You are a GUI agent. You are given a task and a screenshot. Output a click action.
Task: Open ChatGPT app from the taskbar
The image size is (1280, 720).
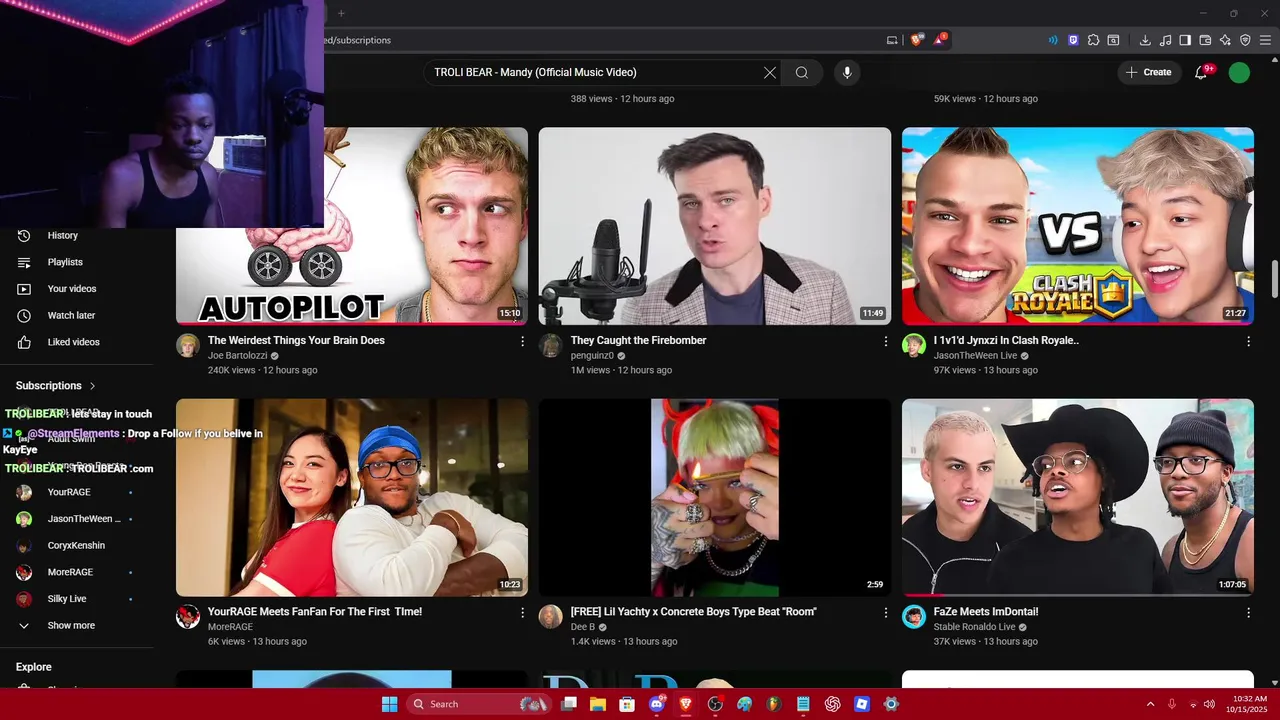pos(833,704)
